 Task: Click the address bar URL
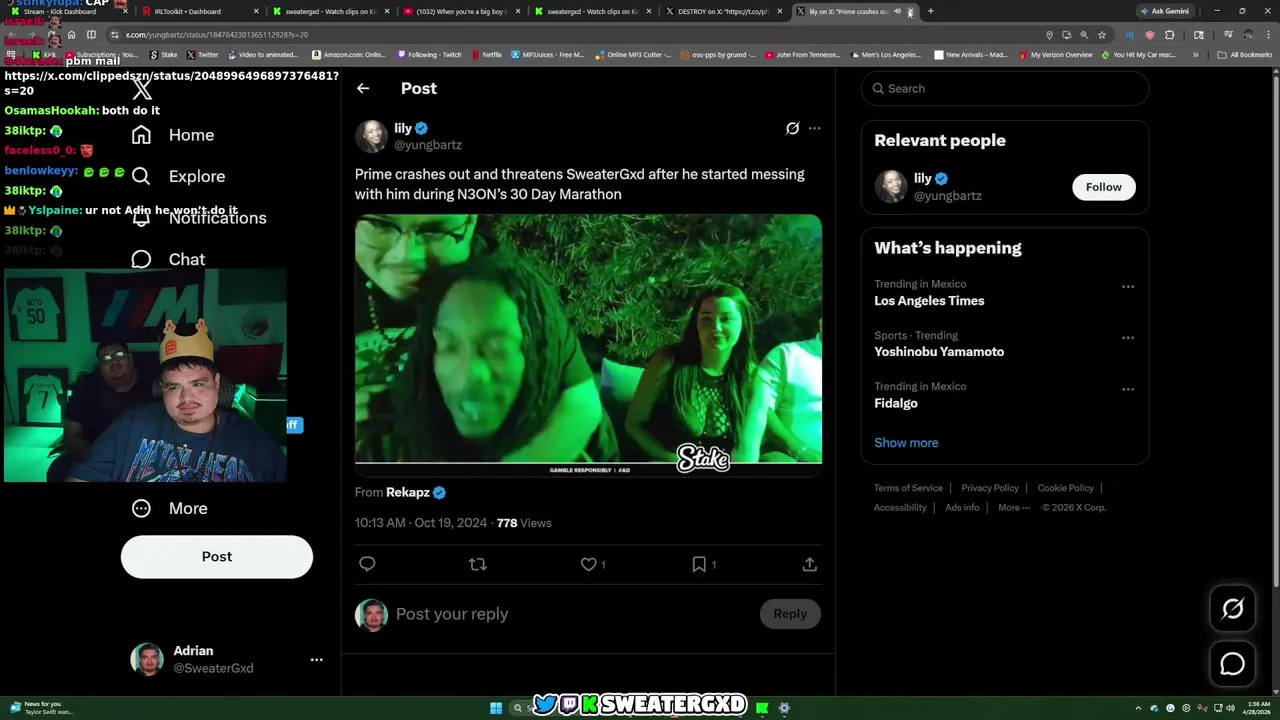[217, 35]
